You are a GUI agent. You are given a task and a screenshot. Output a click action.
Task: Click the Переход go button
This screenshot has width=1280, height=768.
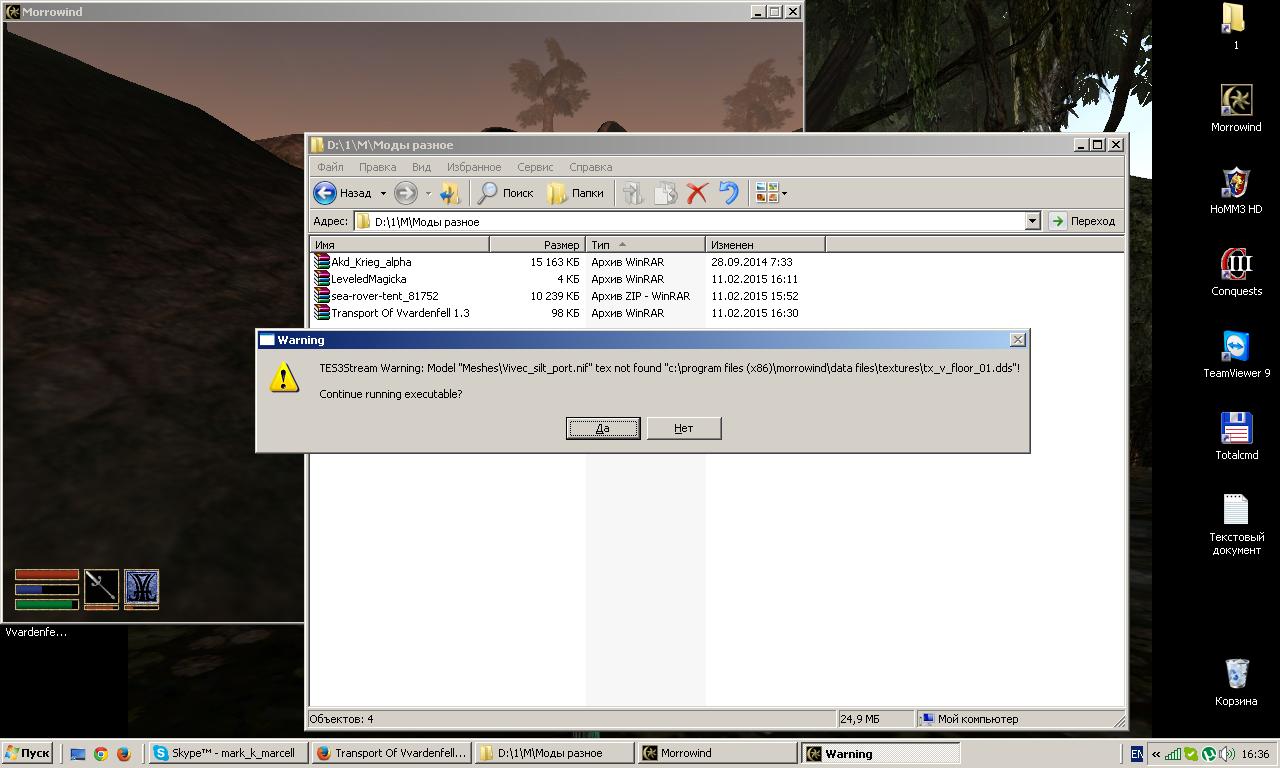[1083, 221]
